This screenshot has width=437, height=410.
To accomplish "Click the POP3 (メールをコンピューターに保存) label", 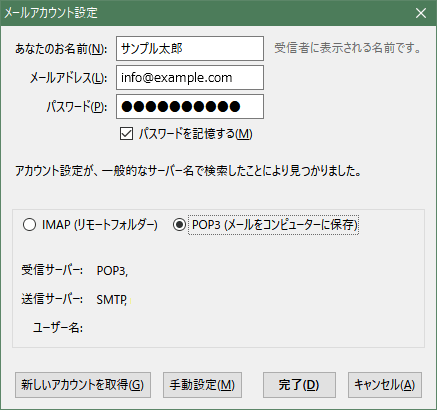I will (274, 225).
